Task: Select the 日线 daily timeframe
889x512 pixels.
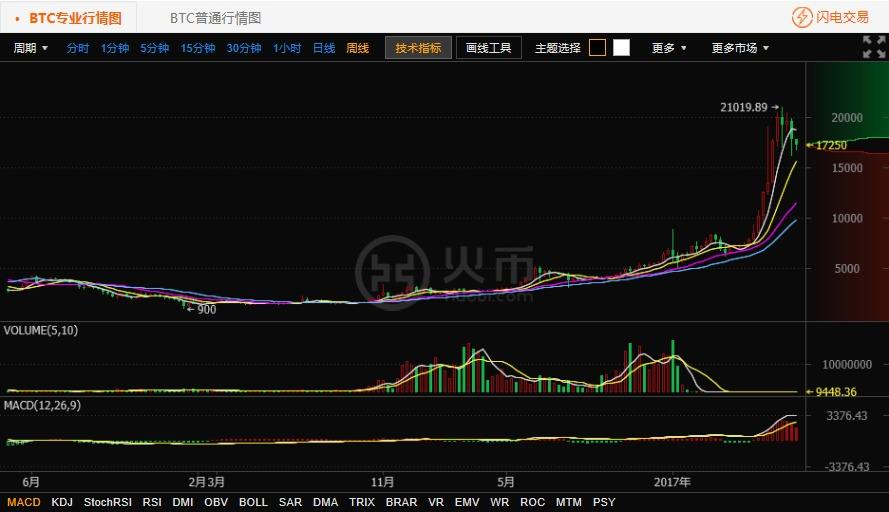Action: [324, 48]
